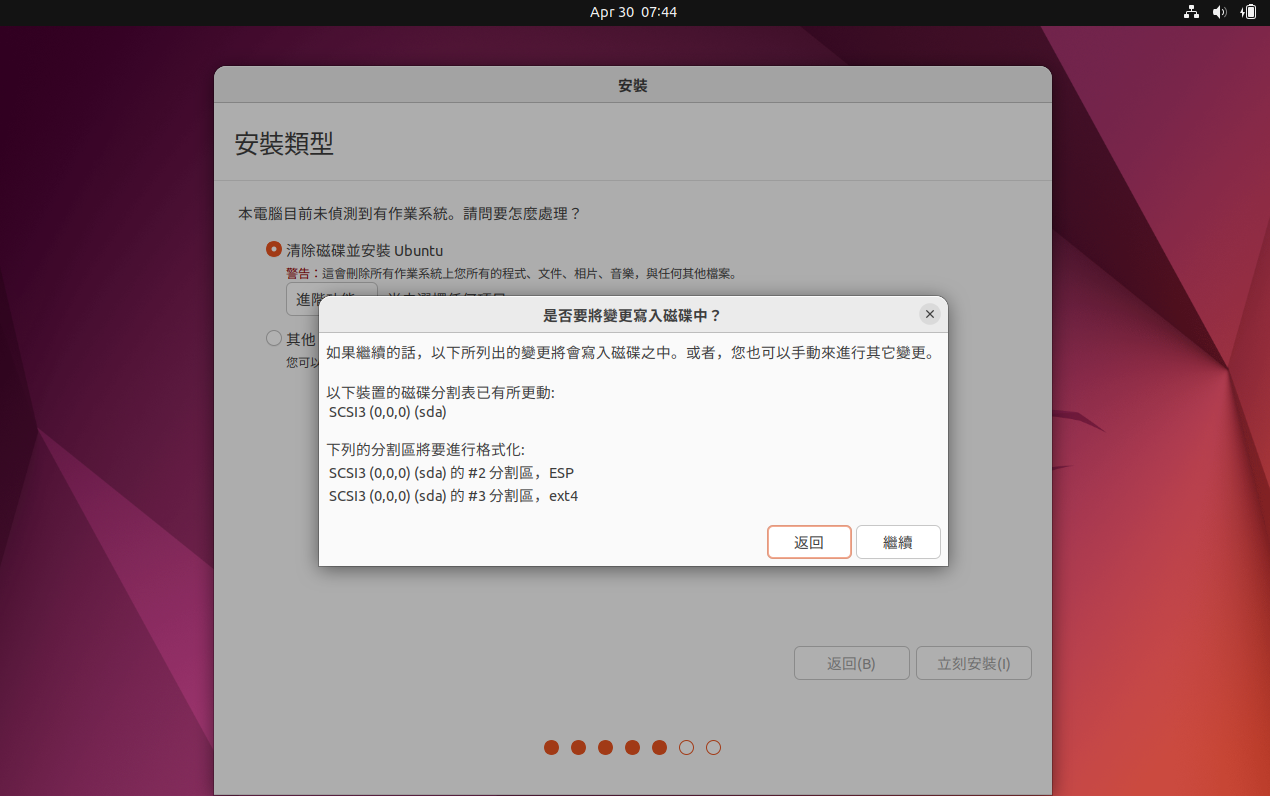Open the network status icon in top bar

point(1191,12)
